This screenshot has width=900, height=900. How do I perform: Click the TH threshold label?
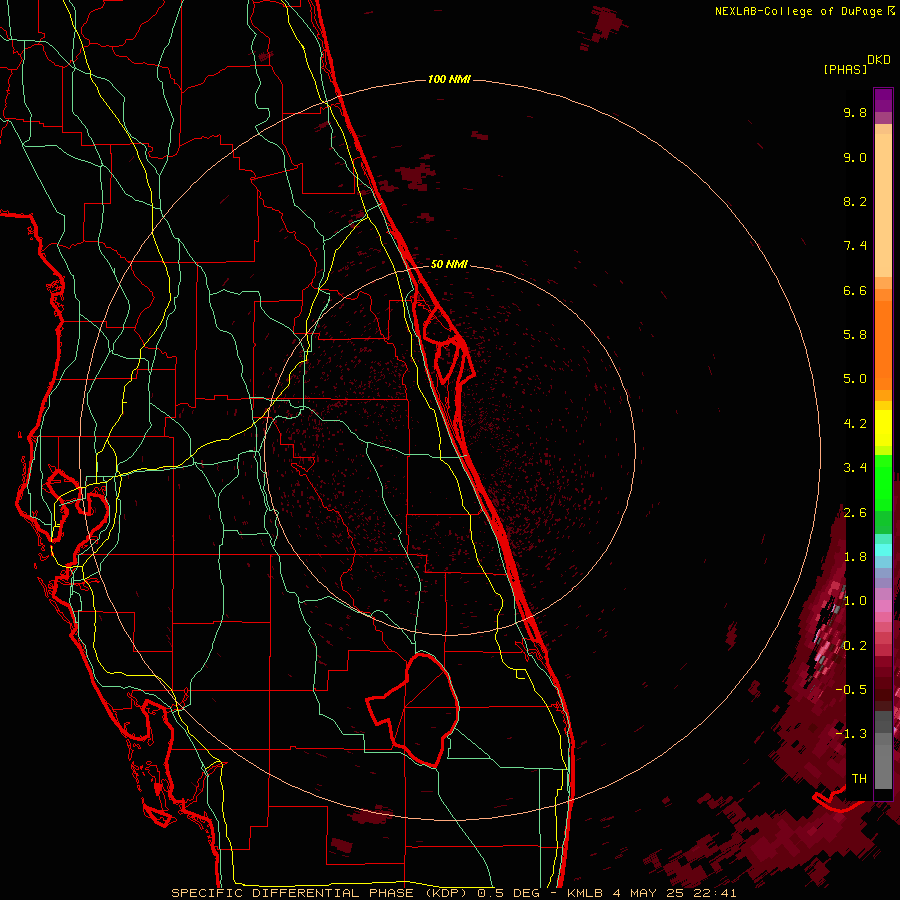(859, 778)
